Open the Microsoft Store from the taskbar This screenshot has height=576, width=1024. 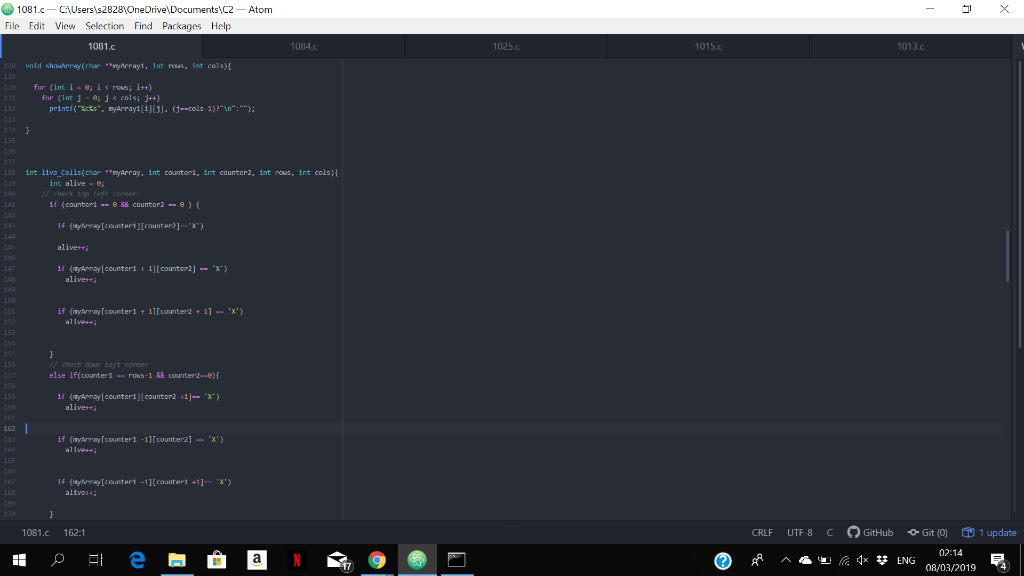click(216, 561)
